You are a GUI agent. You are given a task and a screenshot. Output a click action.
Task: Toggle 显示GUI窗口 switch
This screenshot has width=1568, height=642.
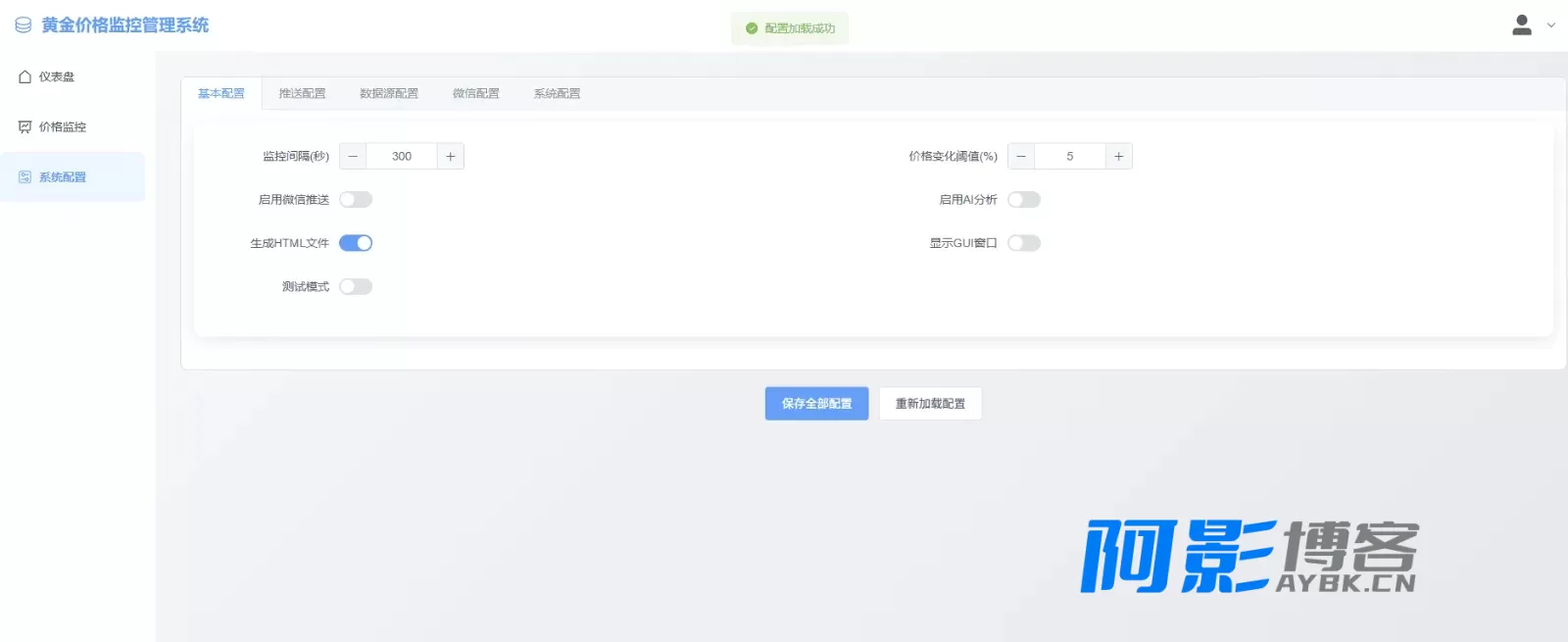click(1024, 243)
